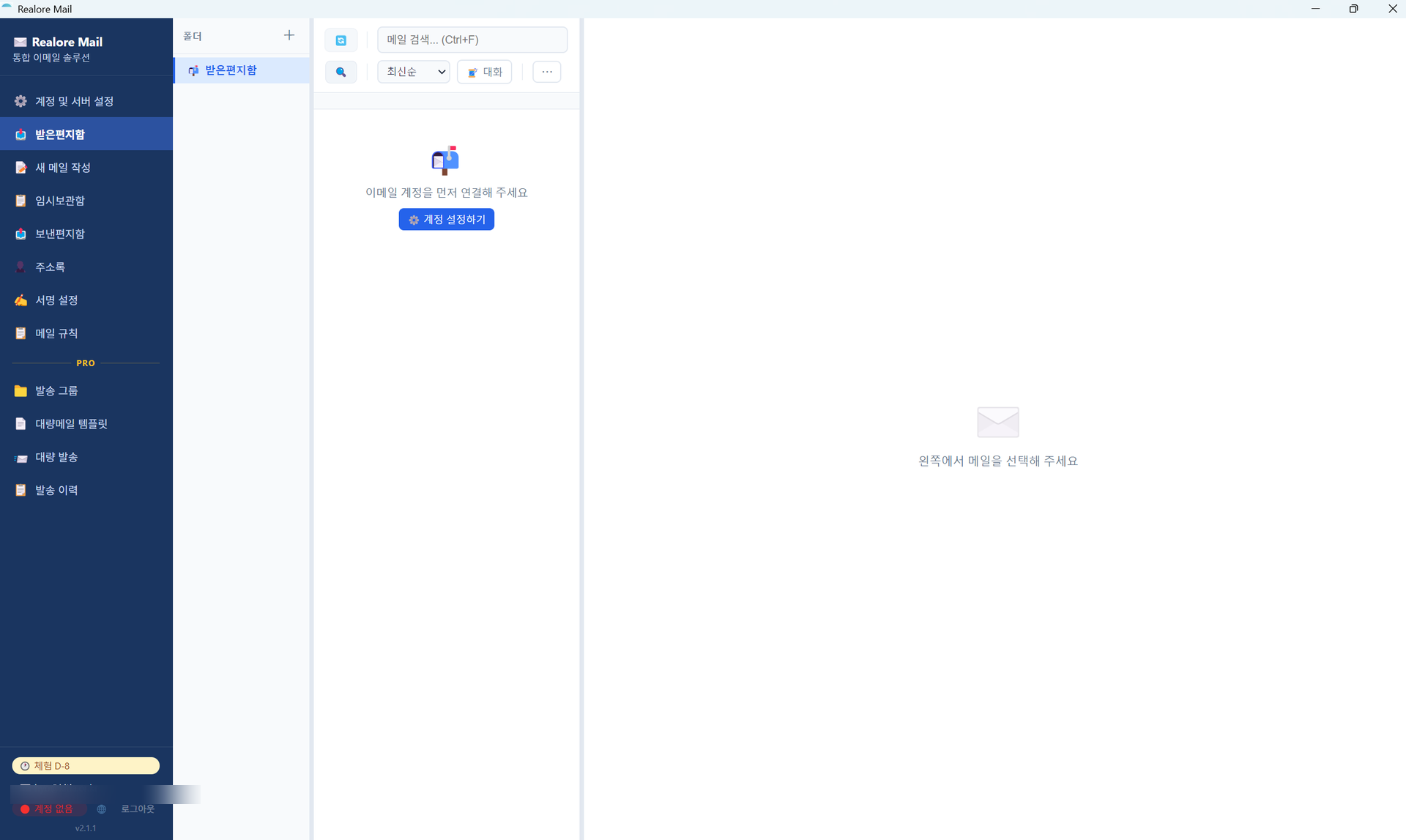The width and height of the screenshot is (1406, 840).
Task: Click the 로그아웃 link
Action: (x=138, y=809)
